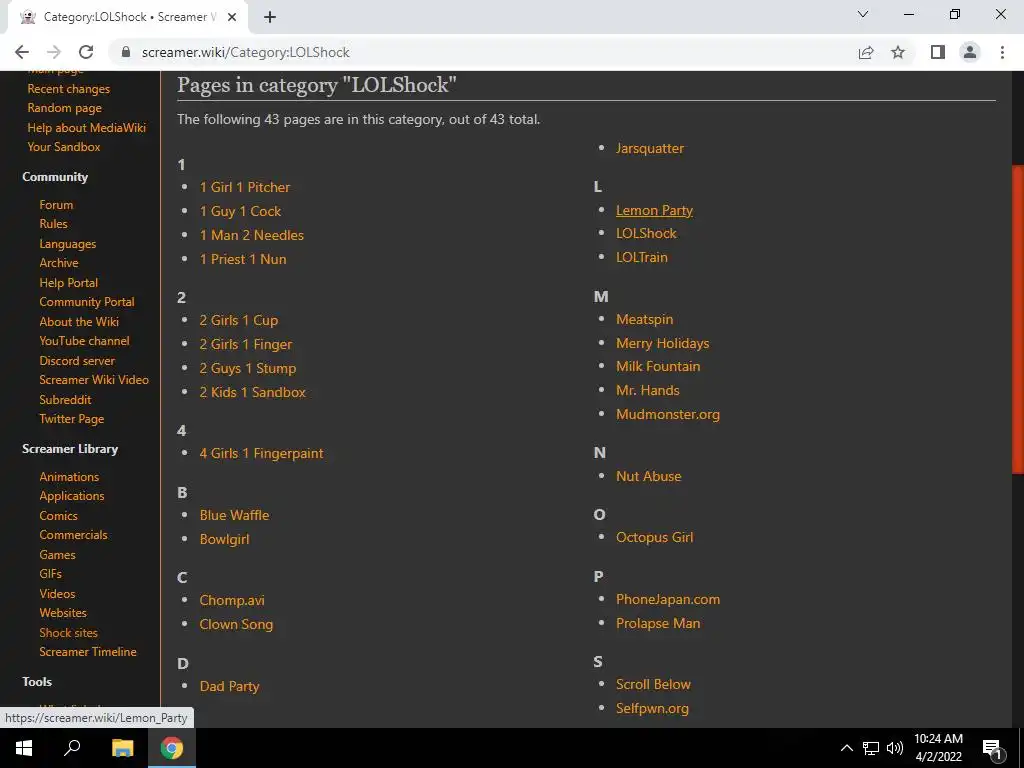Open Chrome's three-dot menu
This screenshot has width=1024, height=768.
(x=1002, y=52)
